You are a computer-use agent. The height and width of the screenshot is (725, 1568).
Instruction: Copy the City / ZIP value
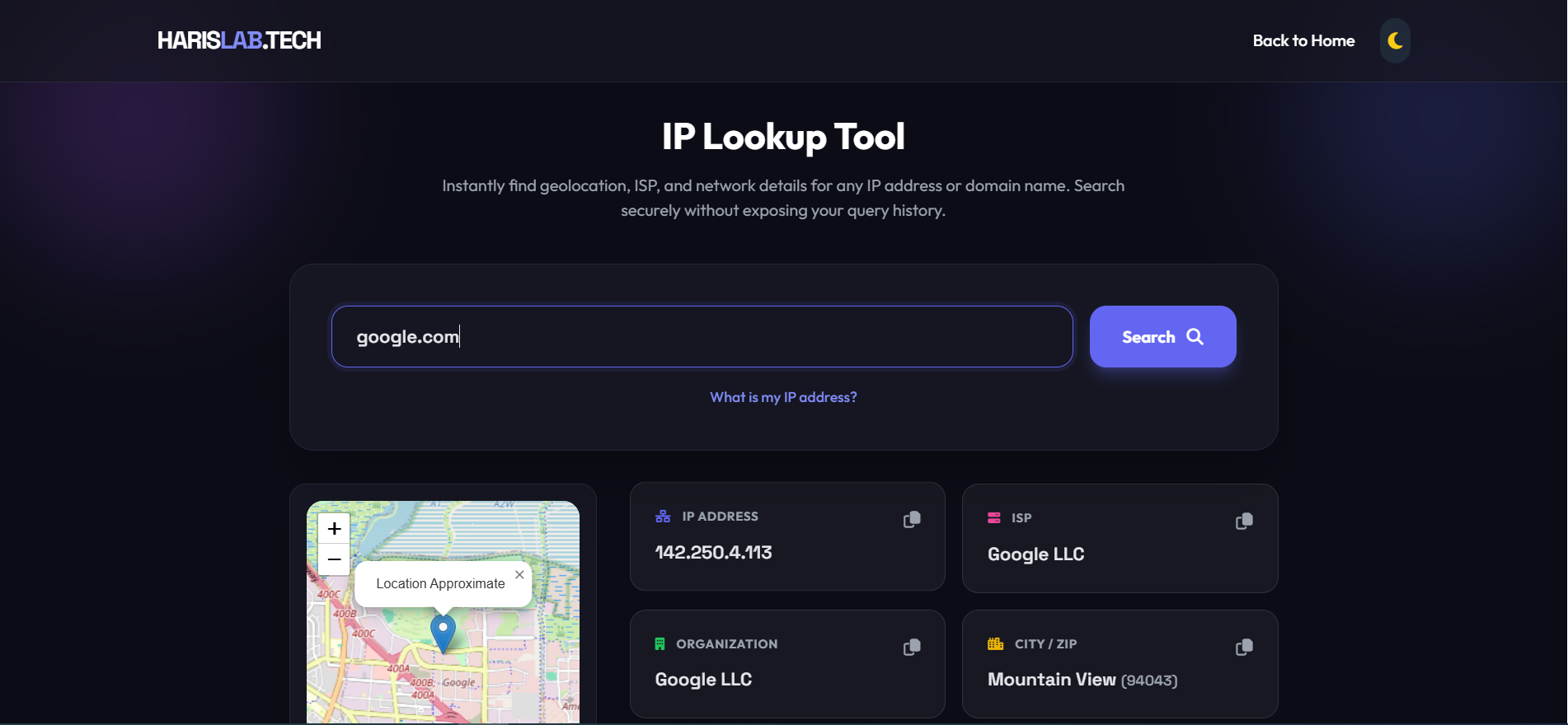[1244, 648]
